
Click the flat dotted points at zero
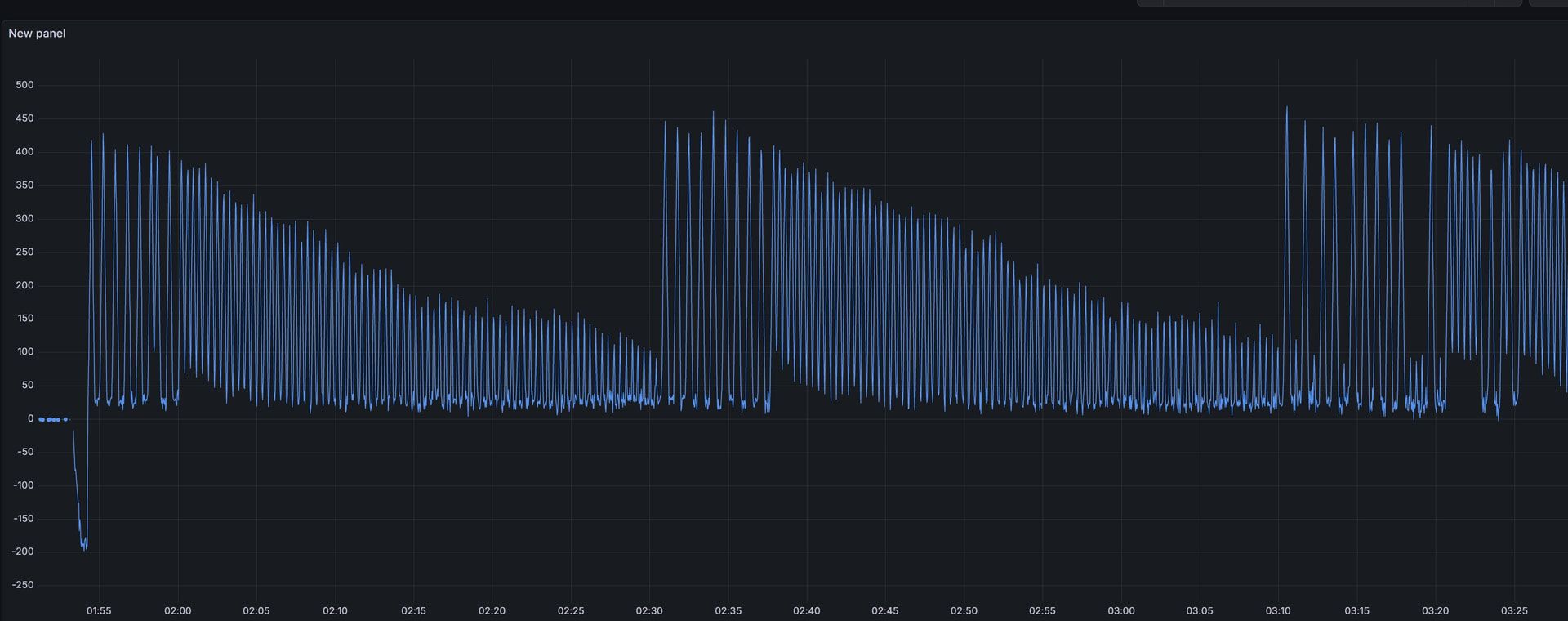click(x=53, y=419)
